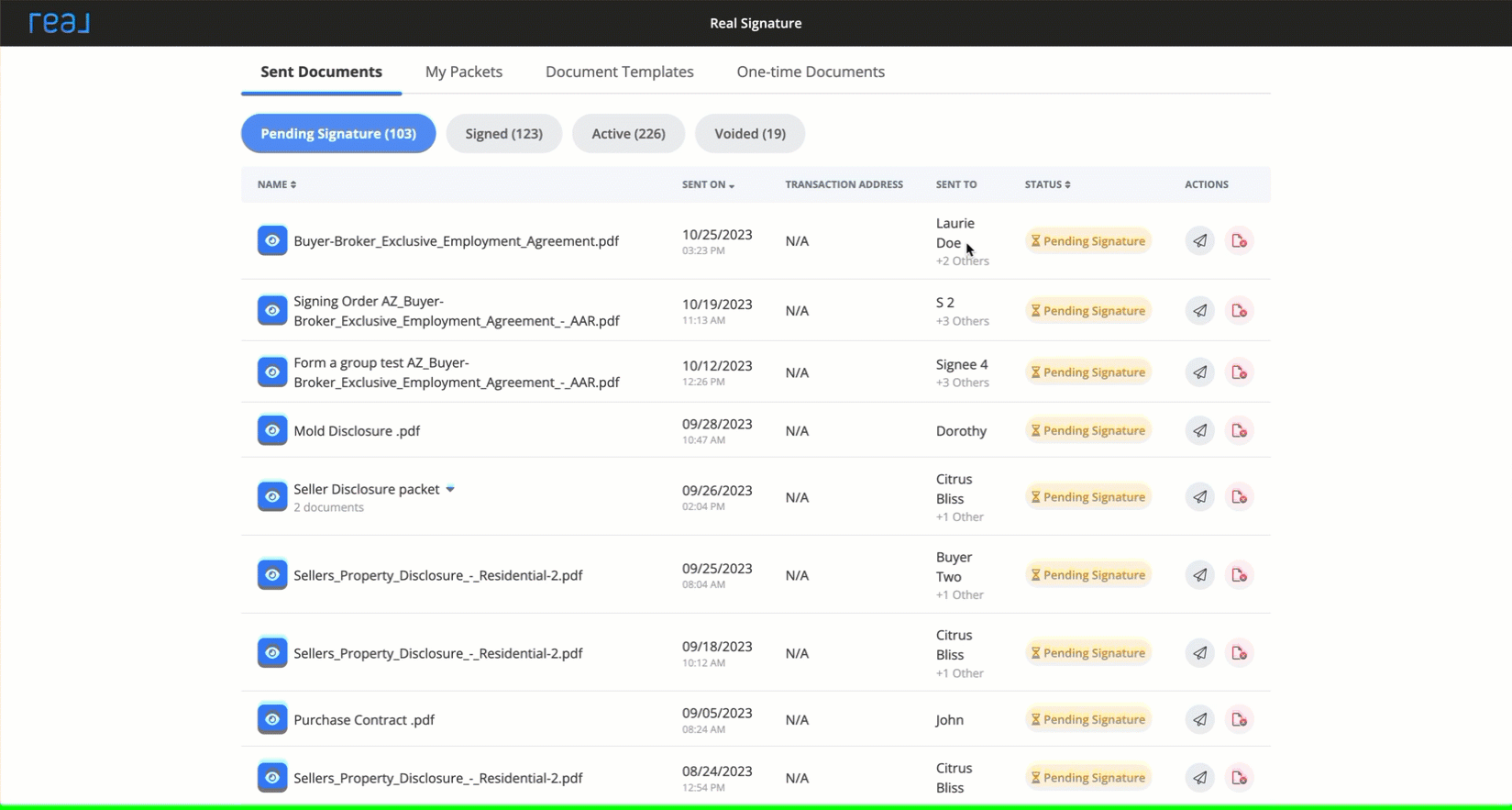Click the Real logo in header
The image size is (1512, 810).
pyautogui.click(x=59, y=23)
